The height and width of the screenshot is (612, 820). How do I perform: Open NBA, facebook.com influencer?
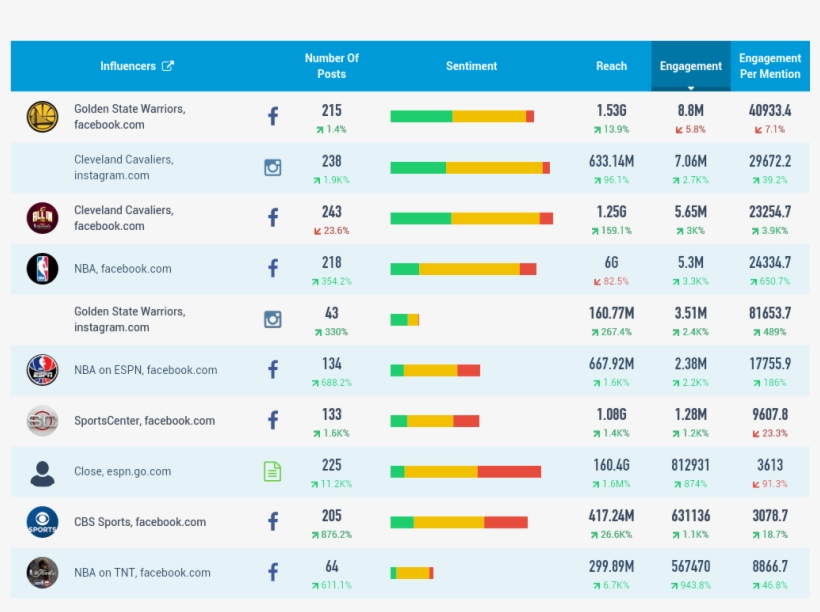[122, 269]
